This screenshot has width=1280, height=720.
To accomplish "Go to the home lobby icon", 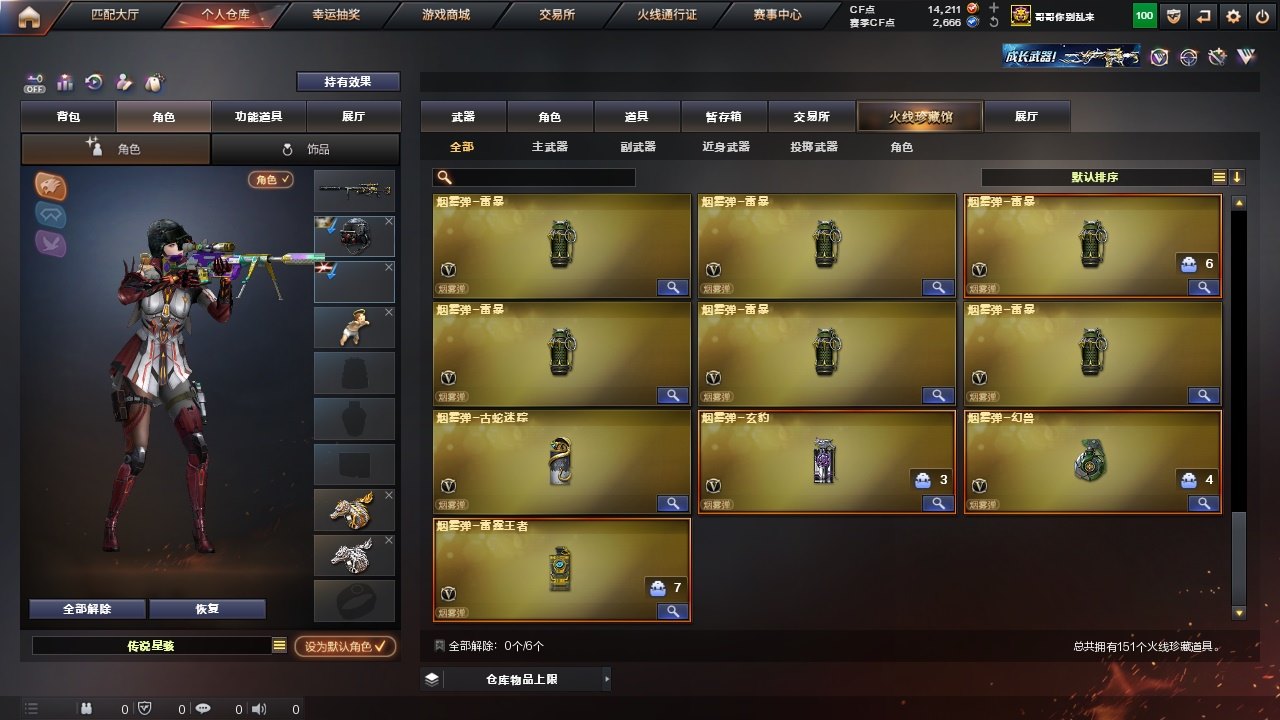I will 29,16.
